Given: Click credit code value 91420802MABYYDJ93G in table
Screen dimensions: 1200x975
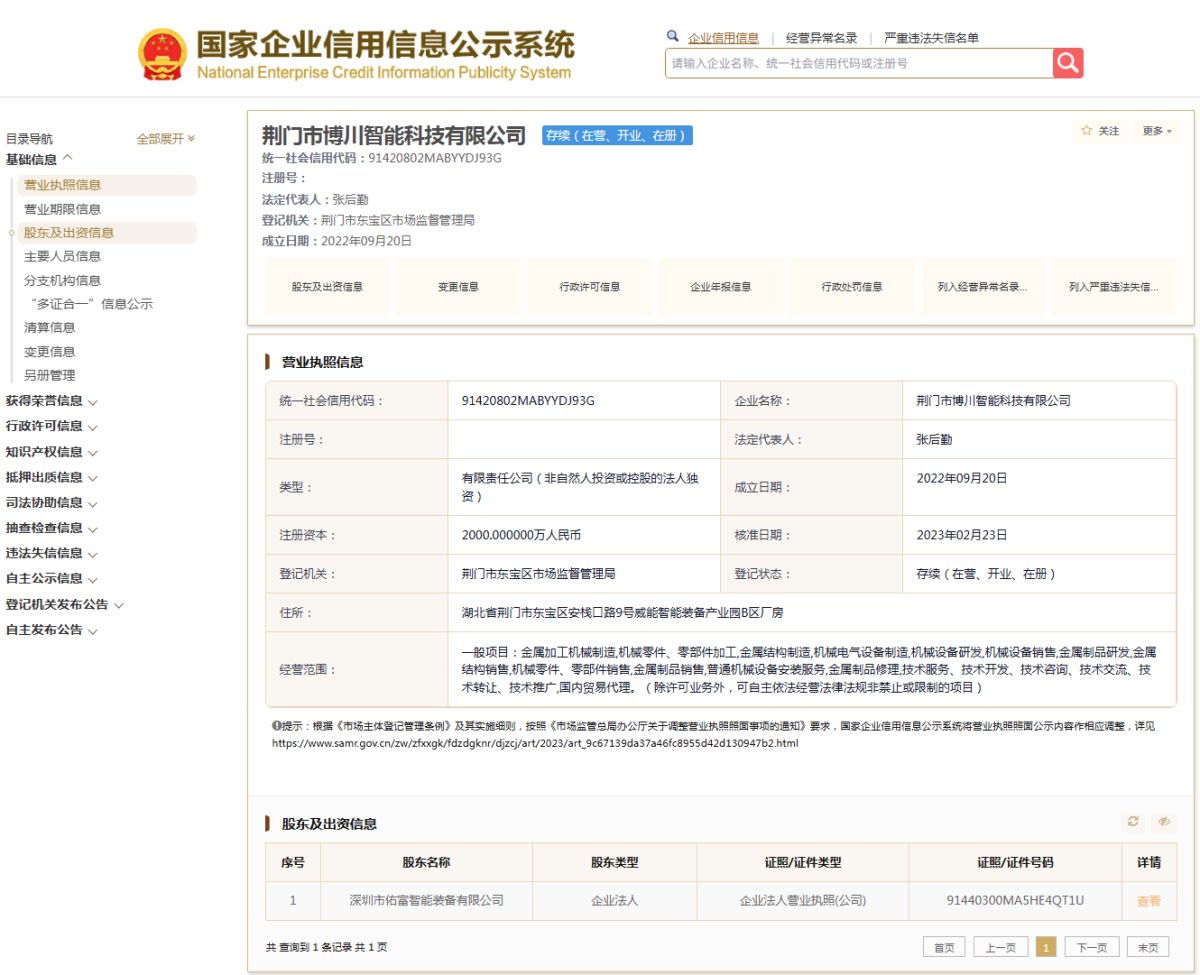Looking at the screenshot, I should [x=528, y=401].
